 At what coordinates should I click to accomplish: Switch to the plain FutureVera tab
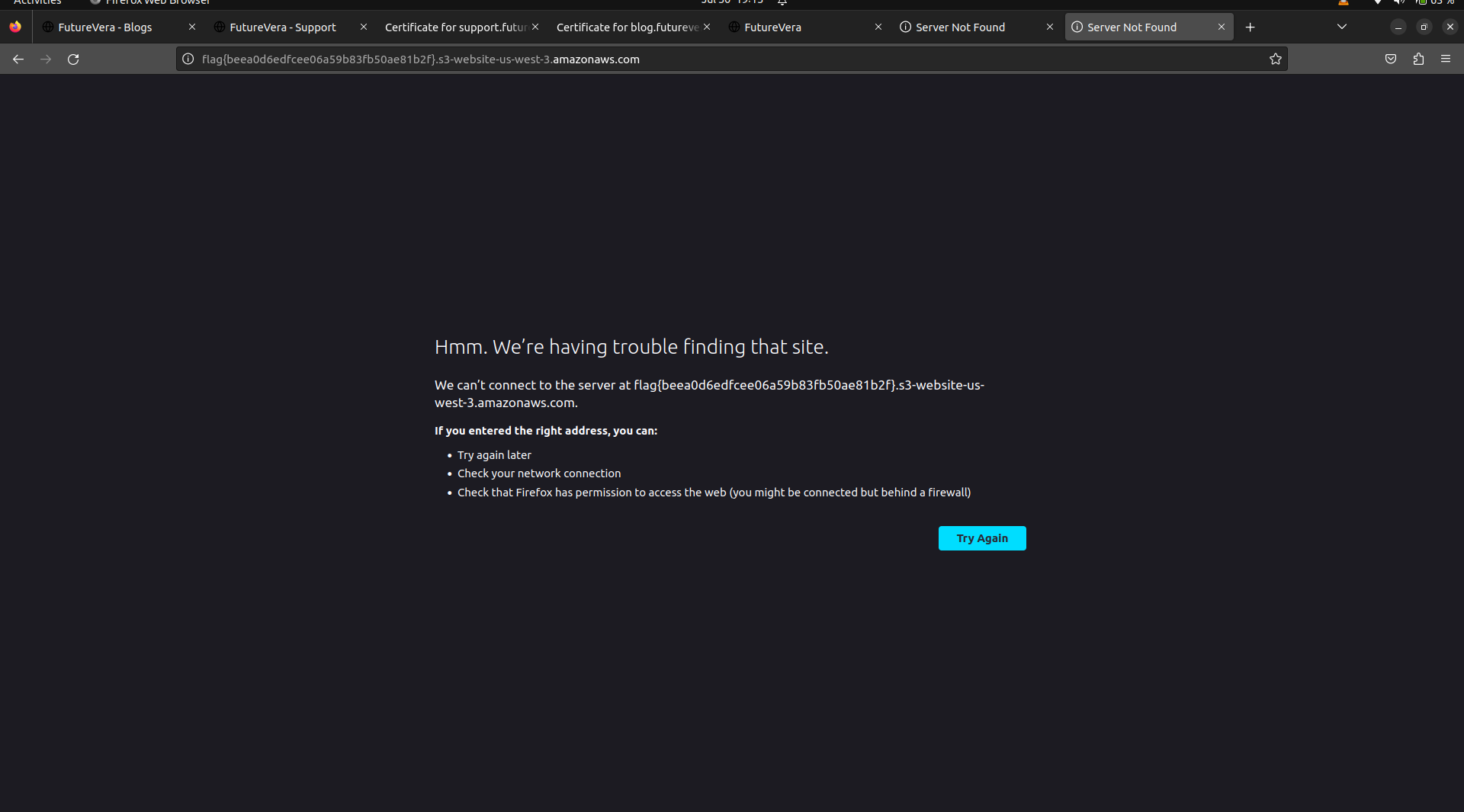pos(772,27)
